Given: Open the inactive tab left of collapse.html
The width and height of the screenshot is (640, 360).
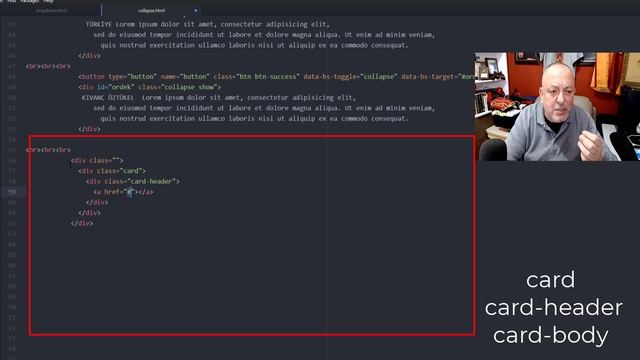Looking at the screenshot, I should point(51,10).
